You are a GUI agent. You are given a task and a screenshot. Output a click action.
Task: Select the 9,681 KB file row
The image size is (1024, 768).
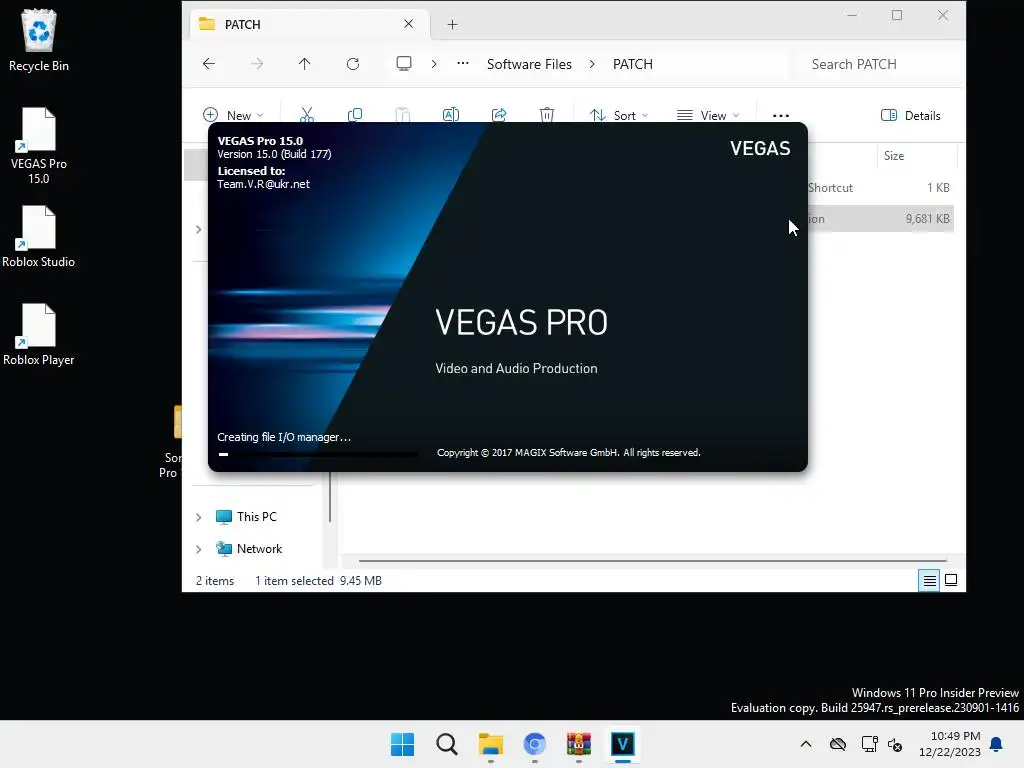pyautogui.click(x=880, y=219)
